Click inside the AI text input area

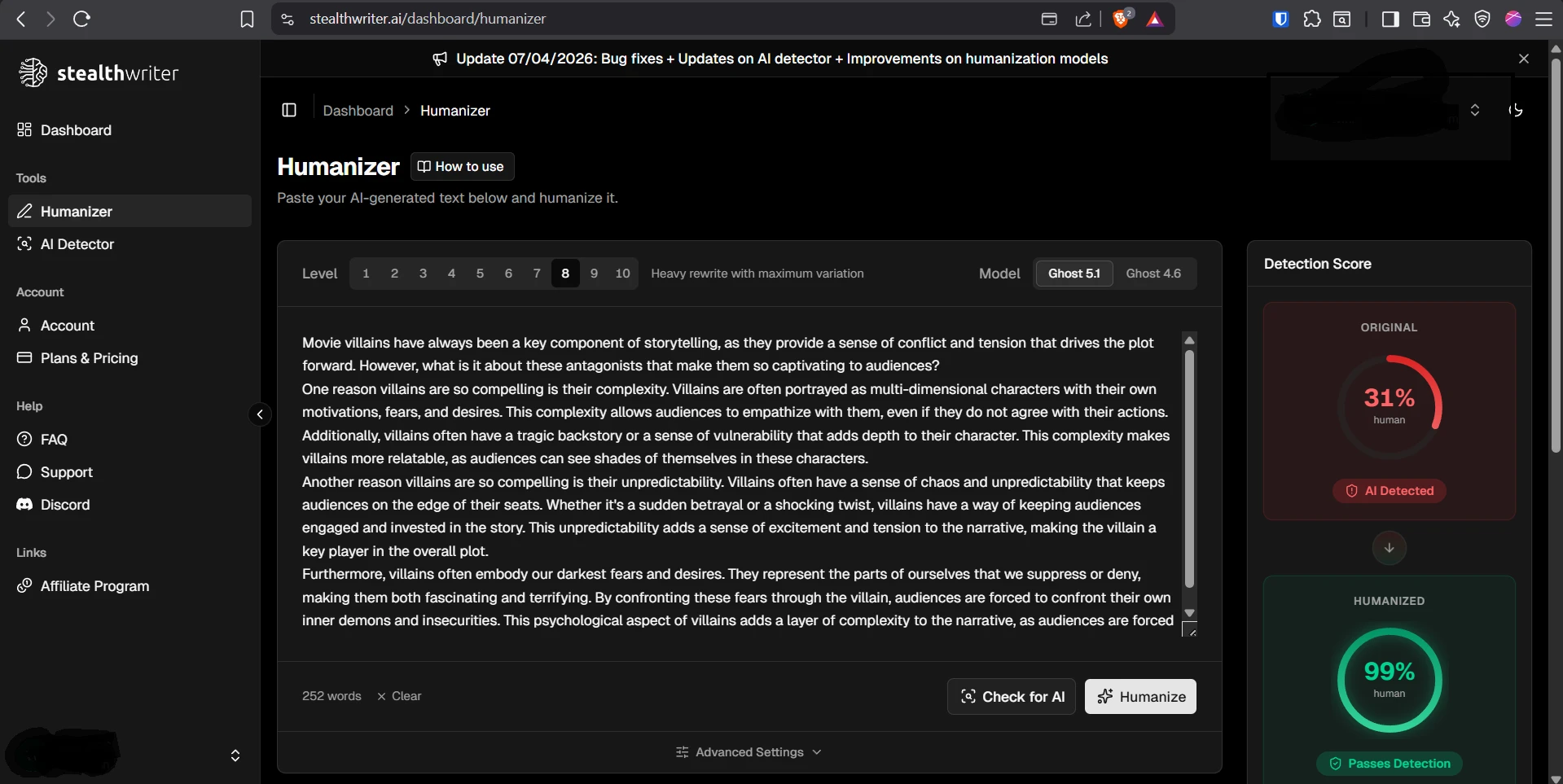(733, 480)
